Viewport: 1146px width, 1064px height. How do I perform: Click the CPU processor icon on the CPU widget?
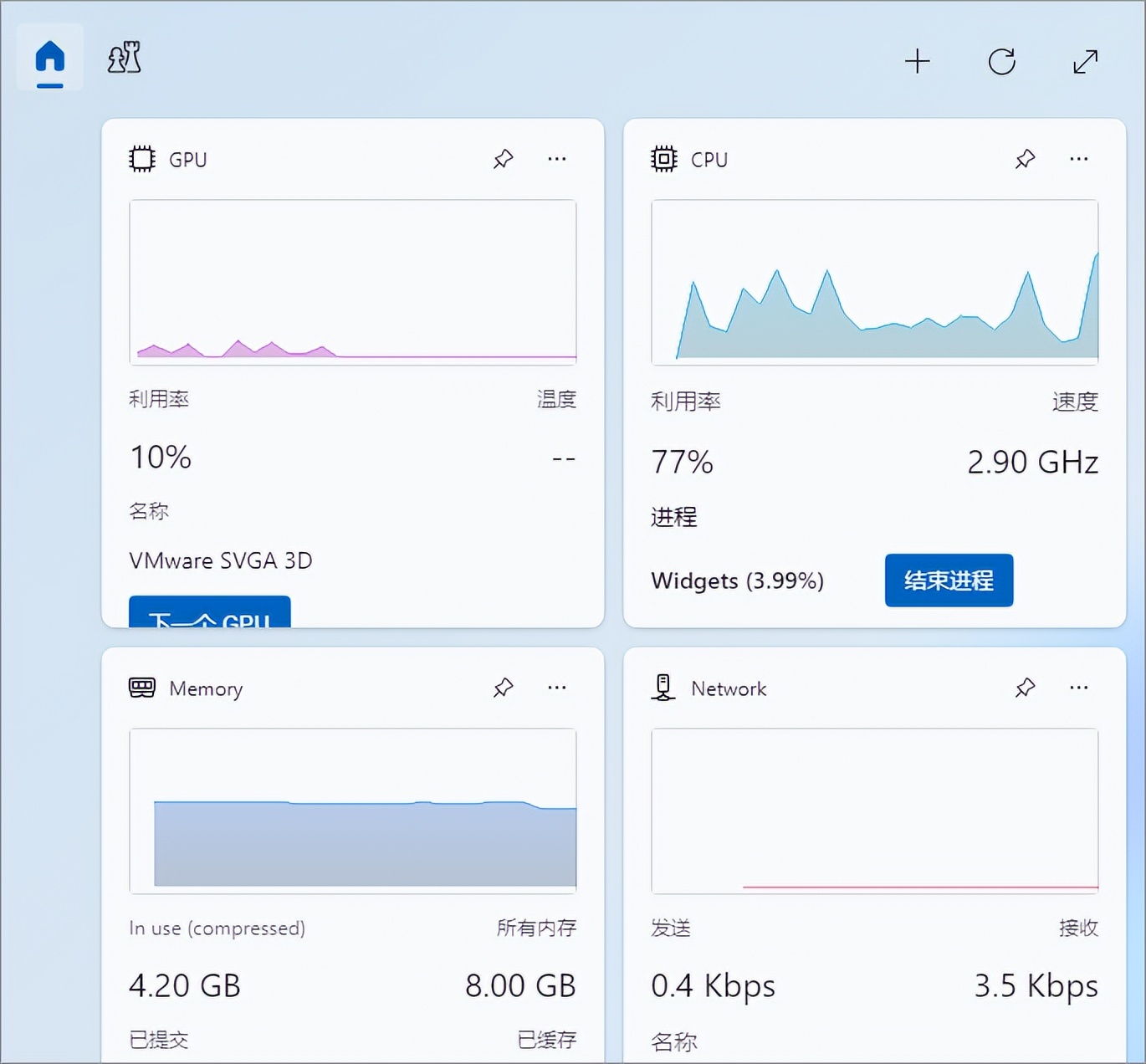663,159
